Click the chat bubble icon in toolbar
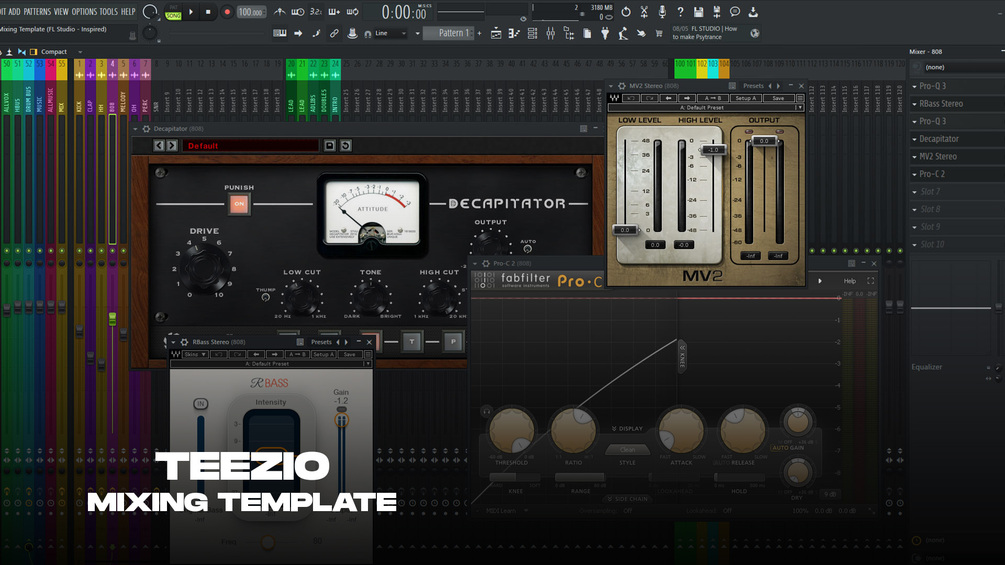Screen dimensions: 1005x565 (735, 12)
